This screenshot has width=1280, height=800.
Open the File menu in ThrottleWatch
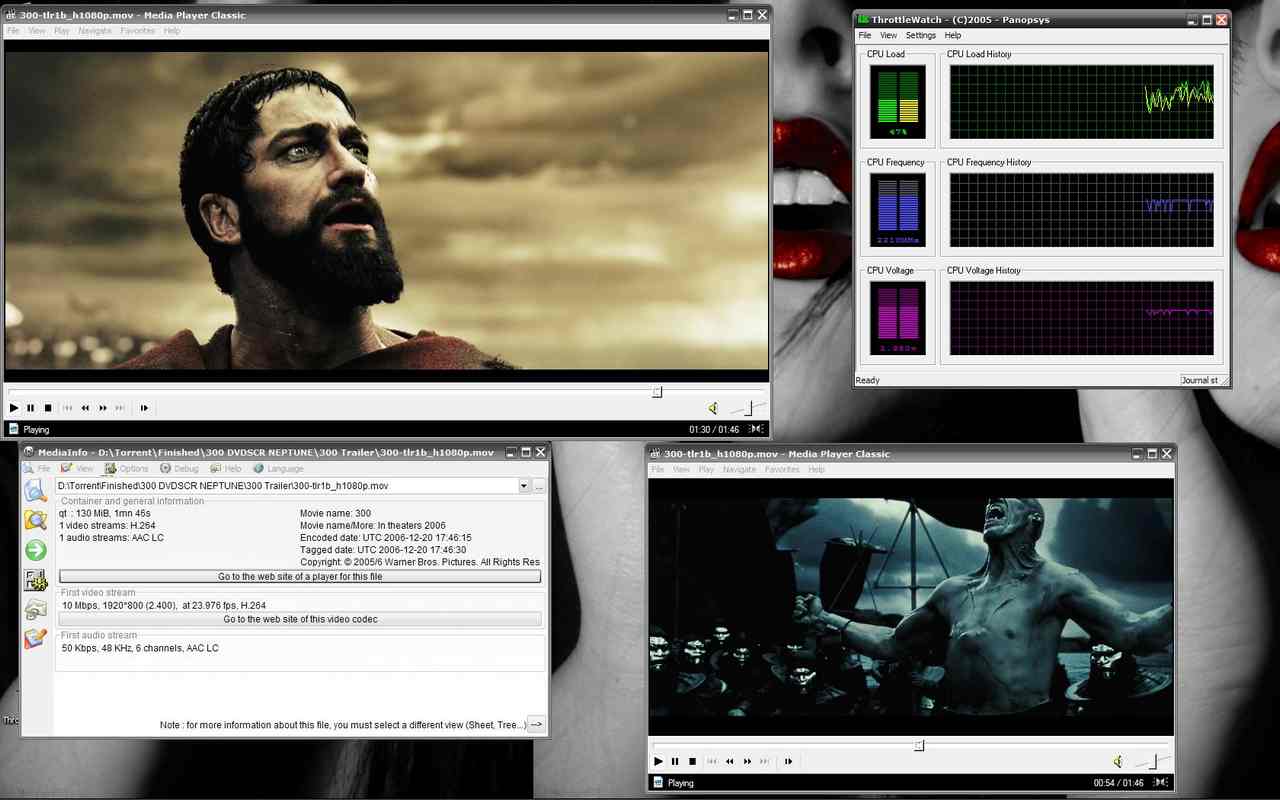[x=865, y=36]
